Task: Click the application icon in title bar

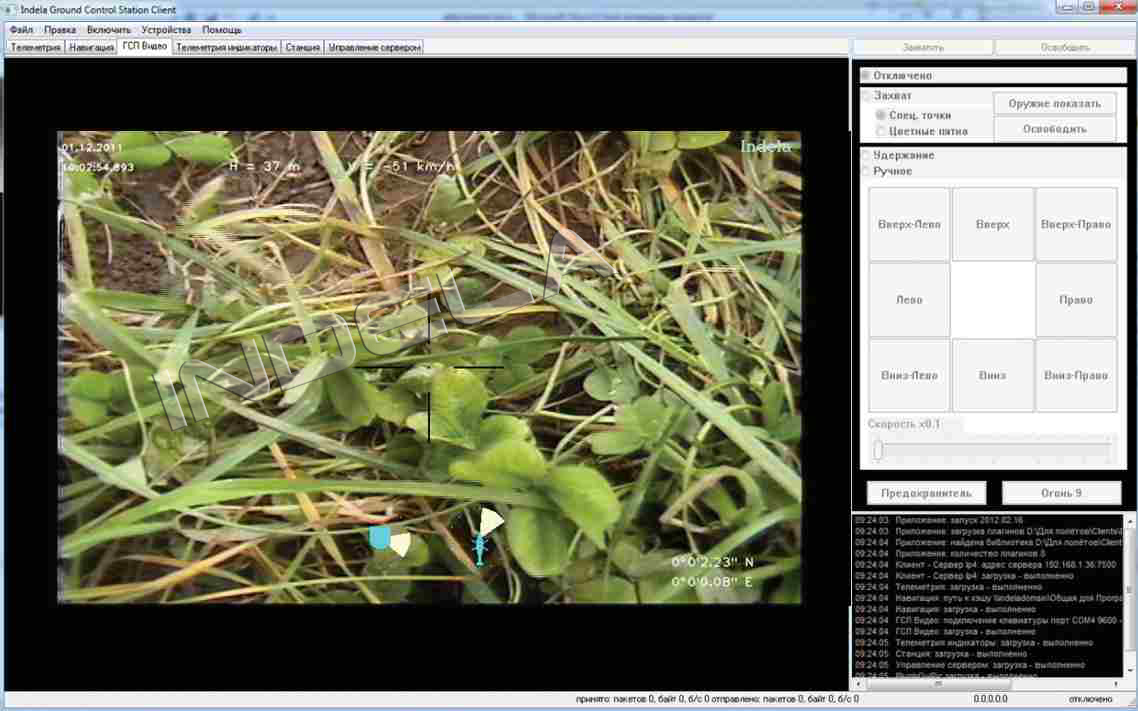Action: (x=11, y=9)
